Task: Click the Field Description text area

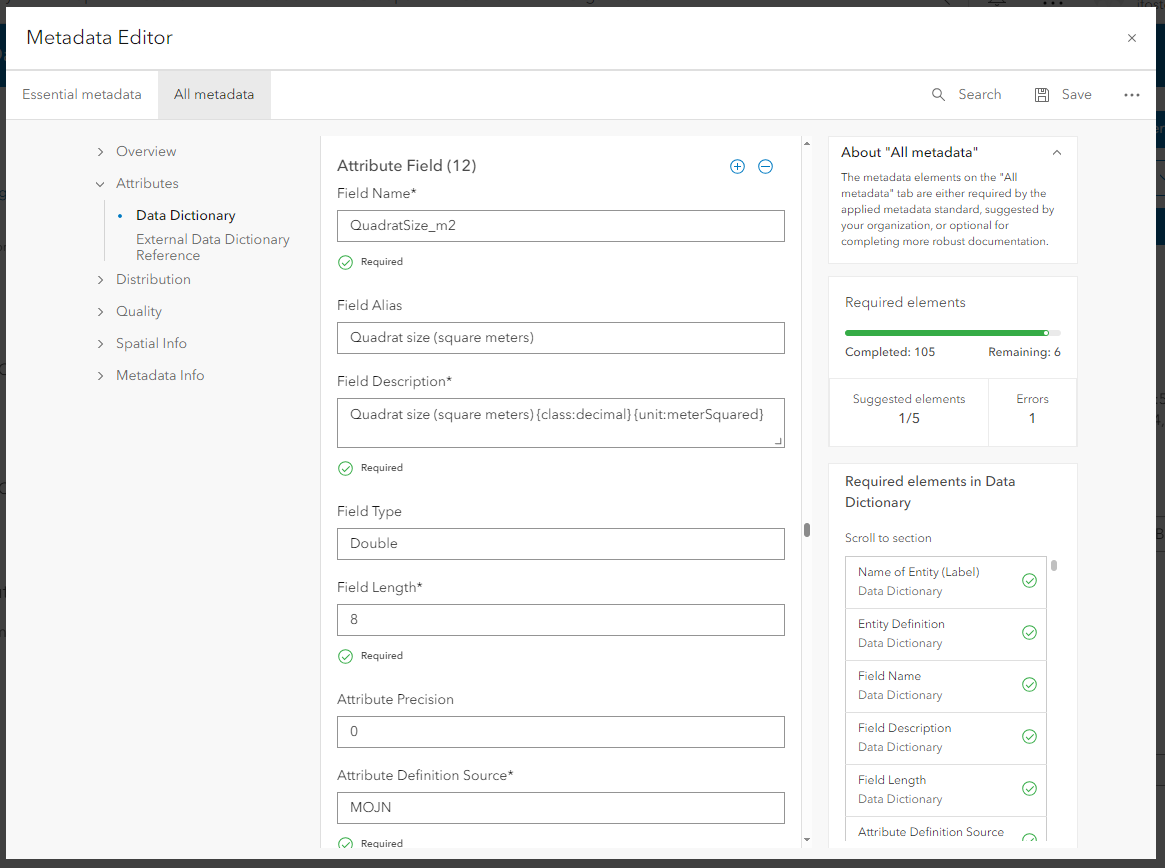Action: pyautogui.click(x=561, y=423)
